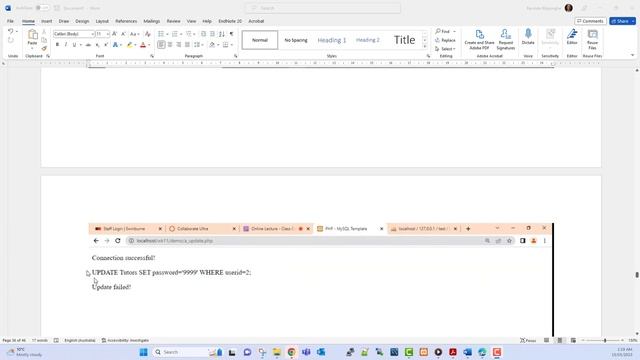The height and width of the screenshot is (360, 640).
Task: Apply the Heading 1 style
Action: (331, 40)
